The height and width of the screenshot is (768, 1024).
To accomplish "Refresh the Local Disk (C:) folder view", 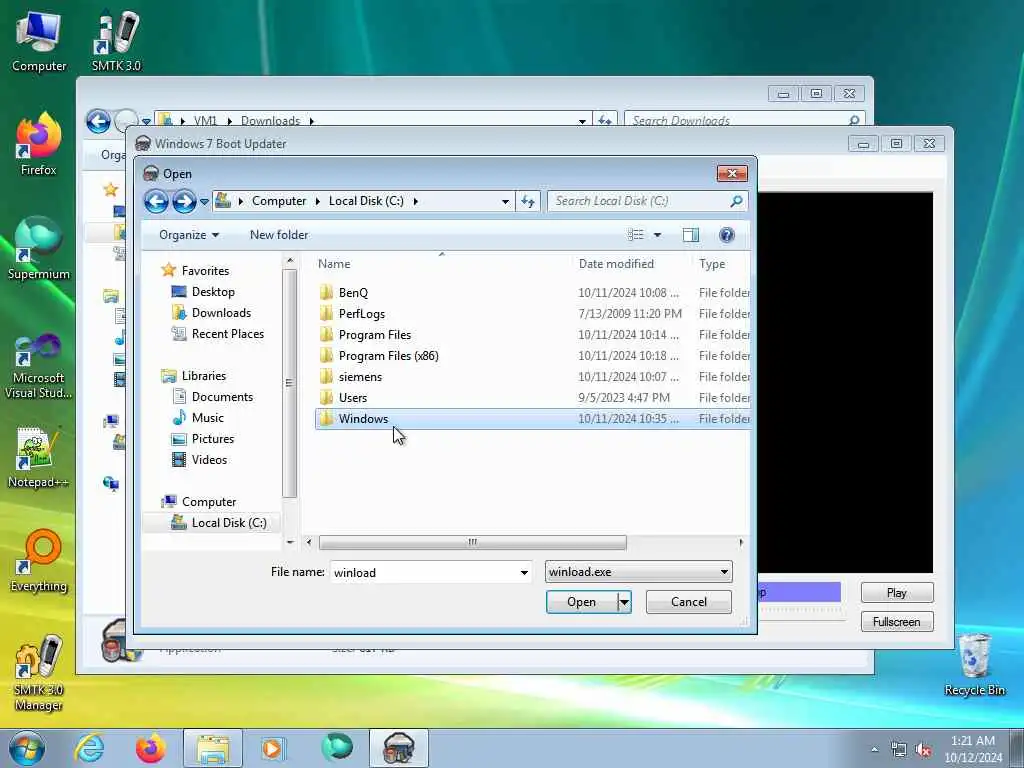I will (x=528, y=201).
